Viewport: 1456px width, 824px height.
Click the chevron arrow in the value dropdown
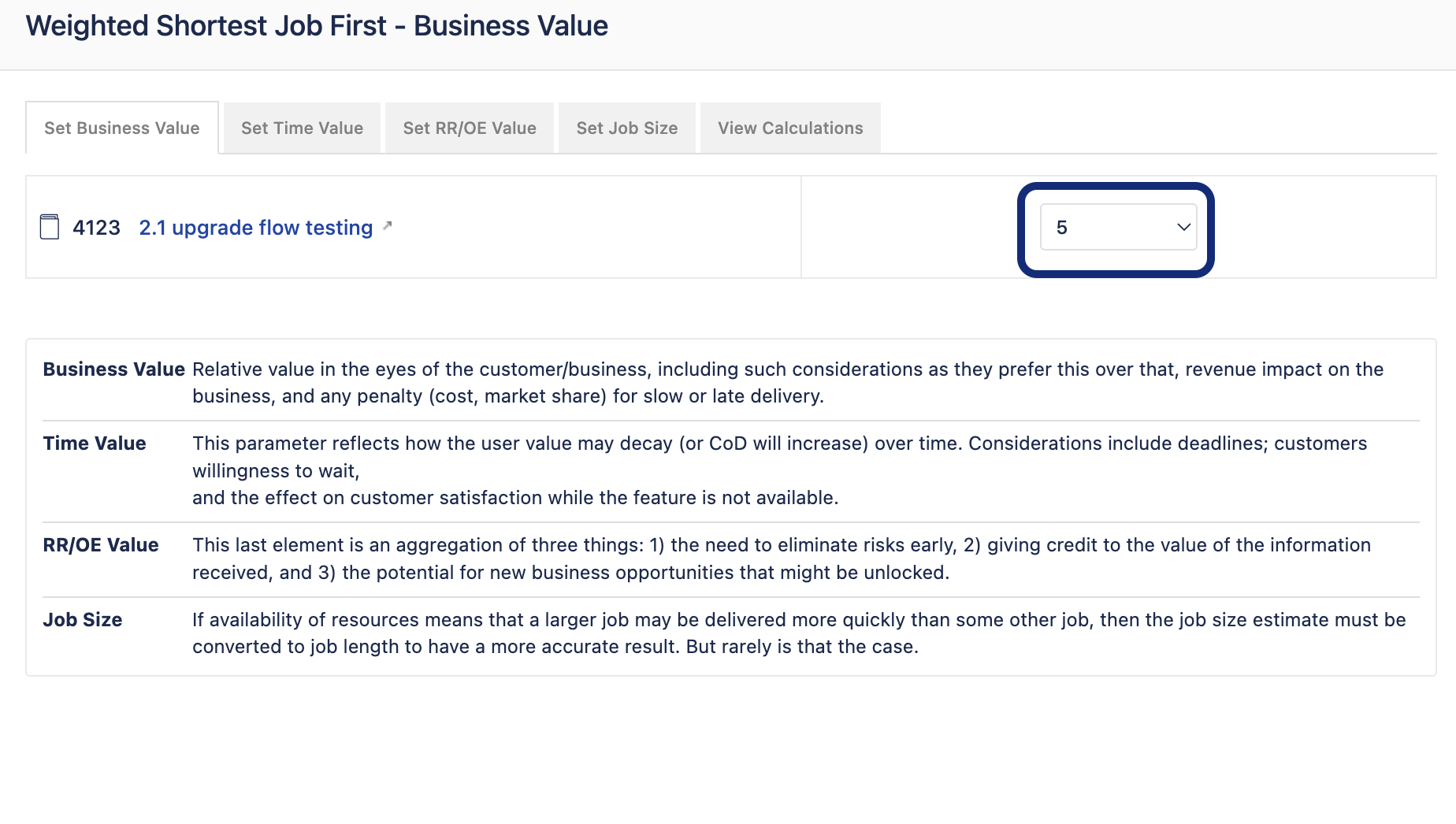pyautogui.click(x=1183, y=227)
